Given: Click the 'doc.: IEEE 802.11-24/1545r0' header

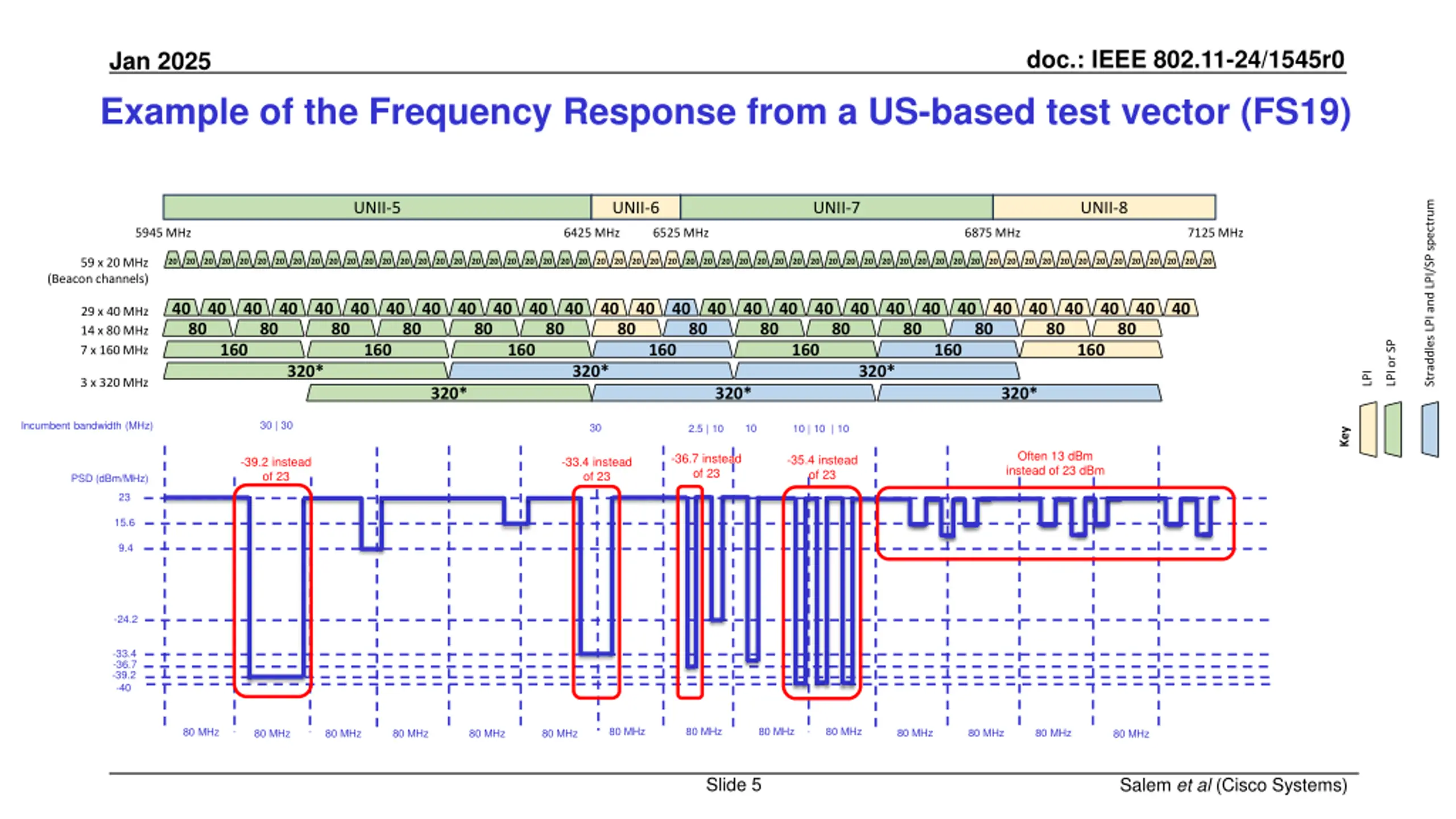Looking at the screenshot, I should 1185,60.
